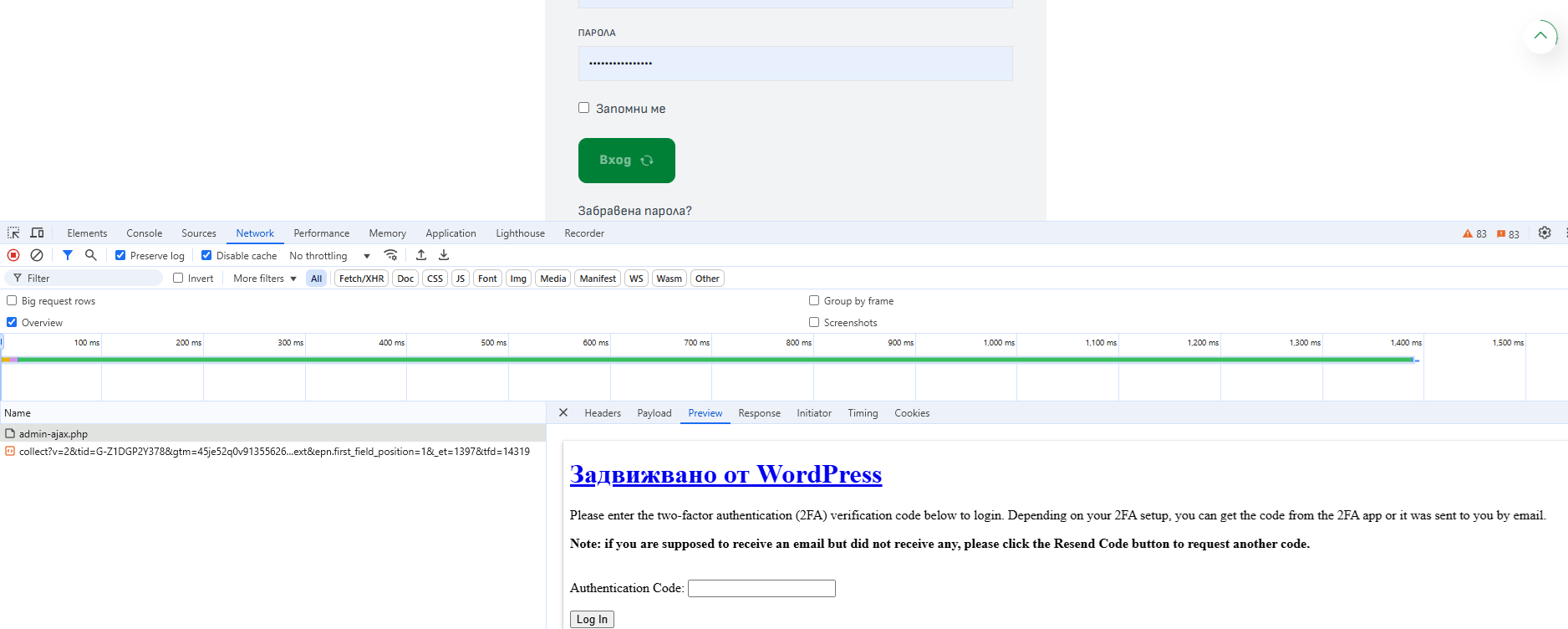Filter requests by Fetch/XHR
1568x629 pixels.
pos(362,279)
